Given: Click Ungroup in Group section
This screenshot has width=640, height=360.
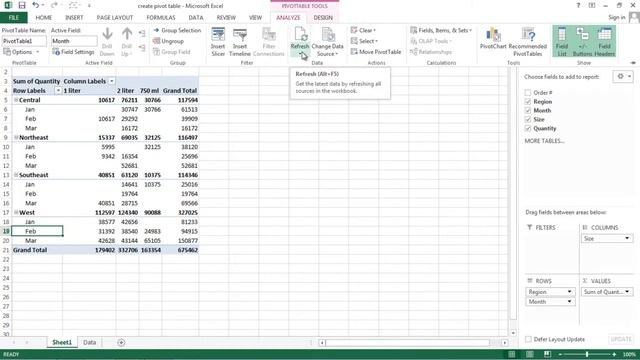Looking at the screenshot, I should click(x=168, y=41).
